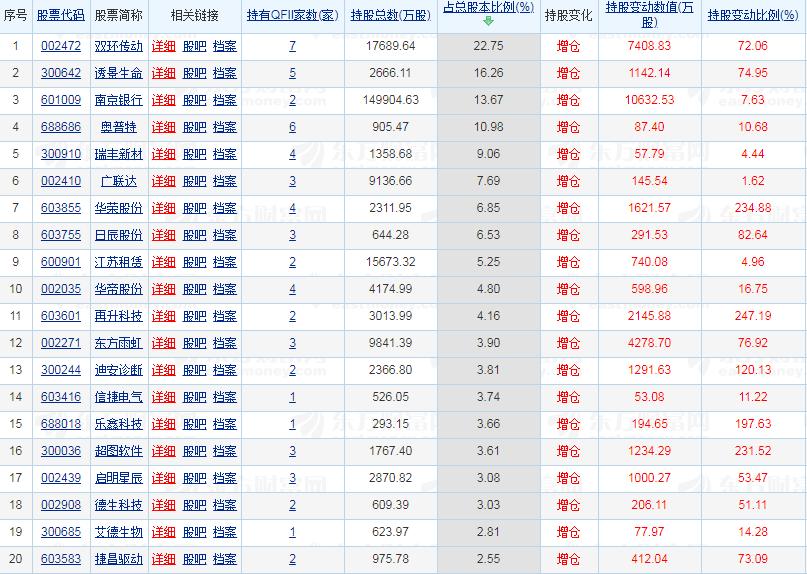Open 江苏租赁 stock name link
807x574 pixels.
(118, 262)
